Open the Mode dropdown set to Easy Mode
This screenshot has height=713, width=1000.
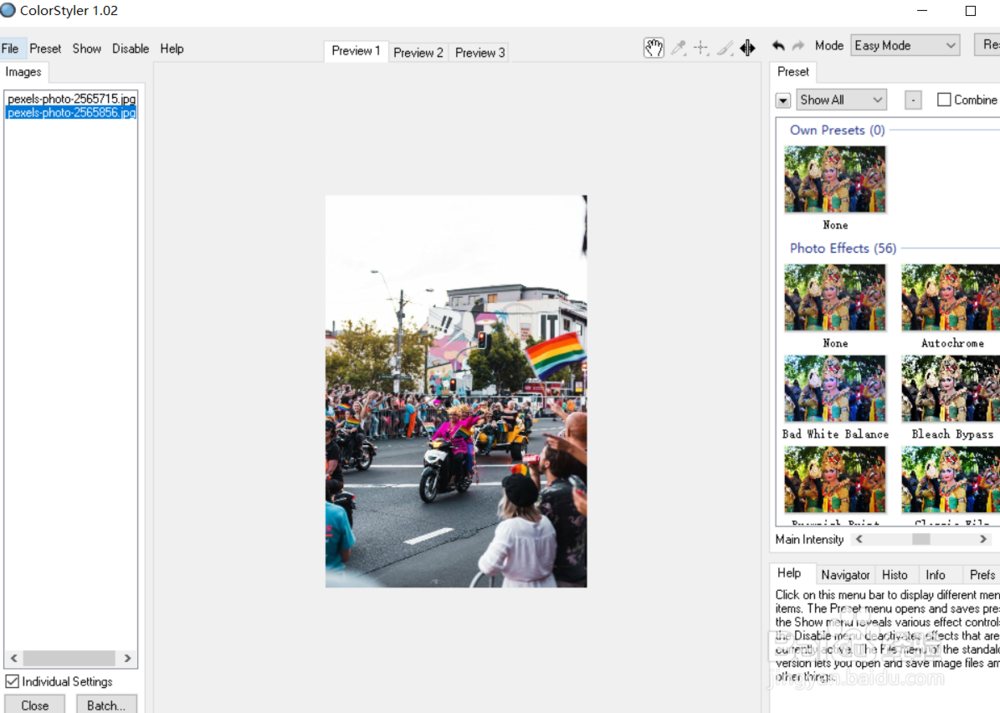905,45
